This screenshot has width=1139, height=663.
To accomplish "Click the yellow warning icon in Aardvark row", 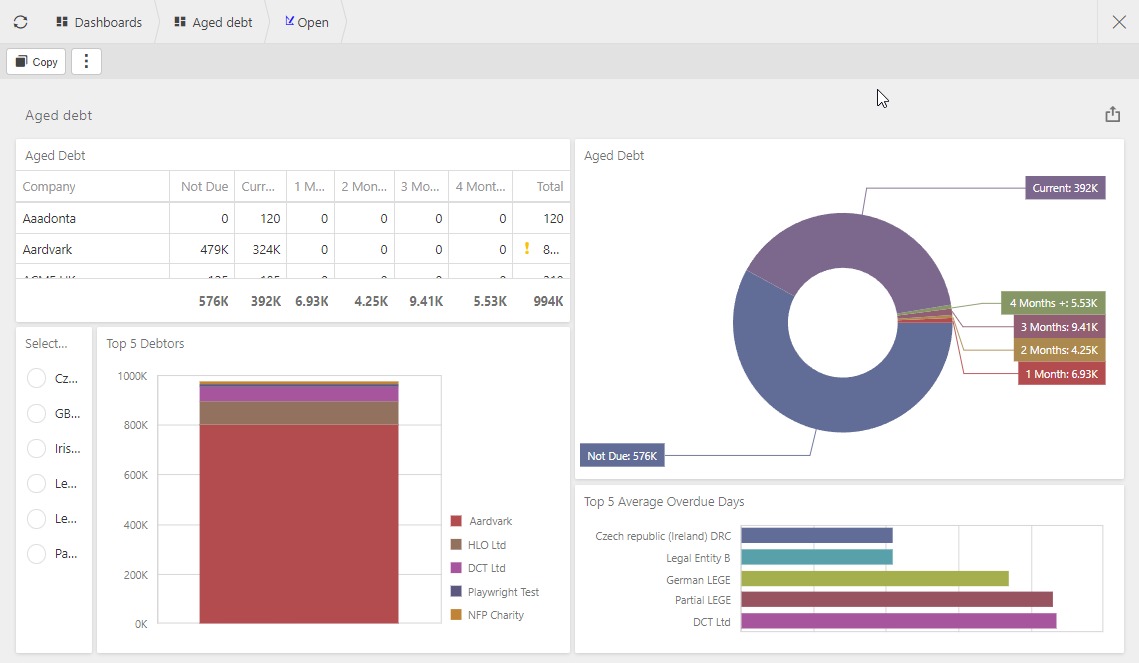I will tap(527, 248).
